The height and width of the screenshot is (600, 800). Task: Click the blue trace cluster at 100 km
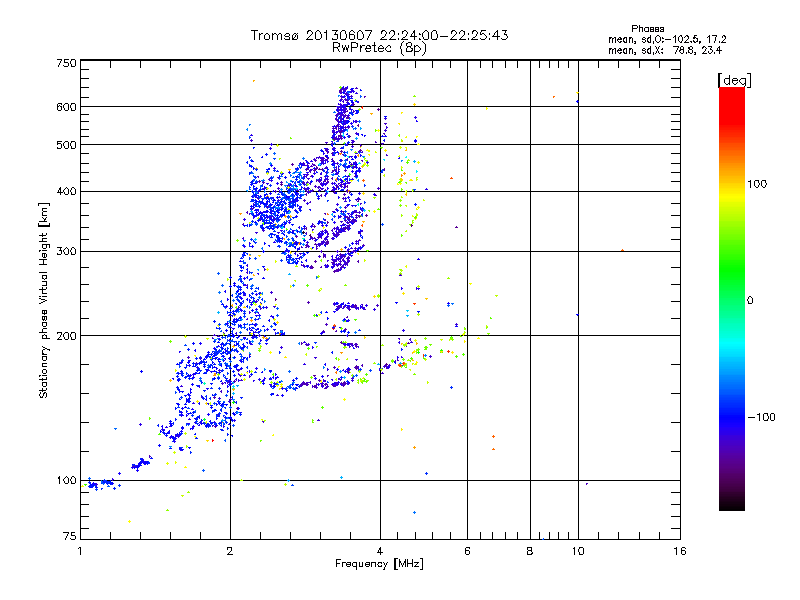coord(102,484)
